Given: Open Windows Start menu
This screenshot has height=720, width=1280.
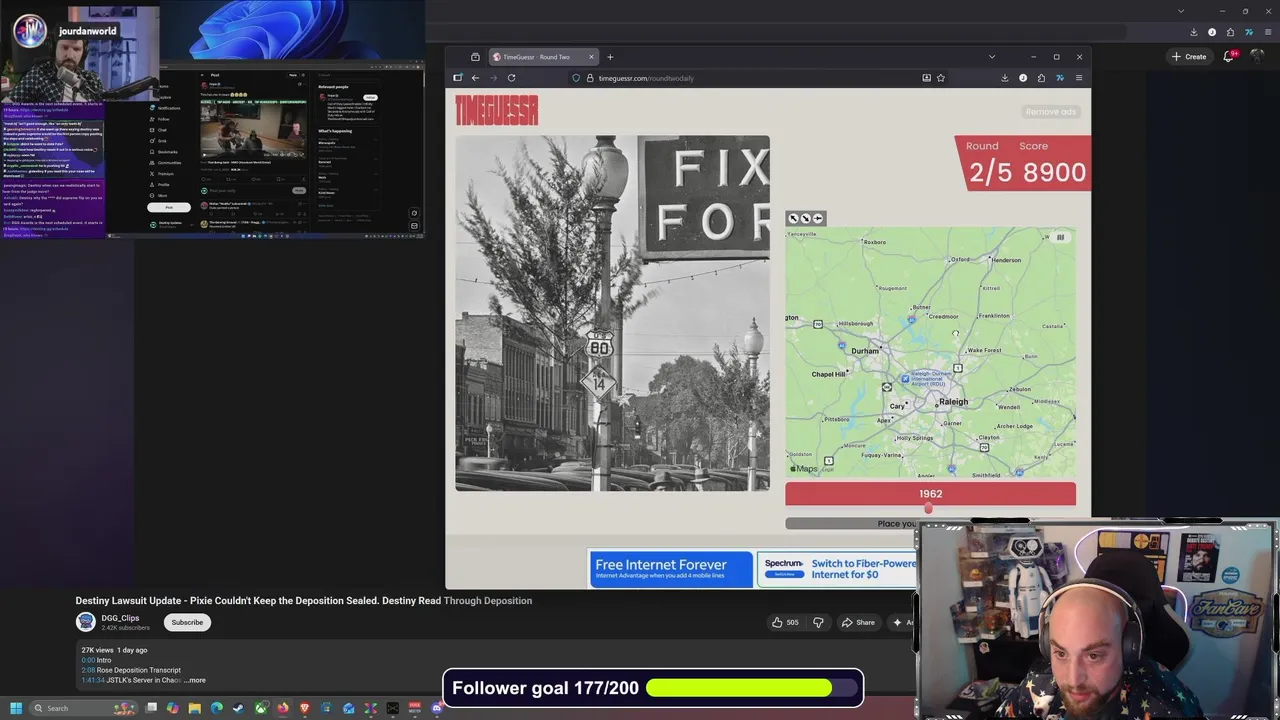Looking at the screenshot, I should coord(15,708).
